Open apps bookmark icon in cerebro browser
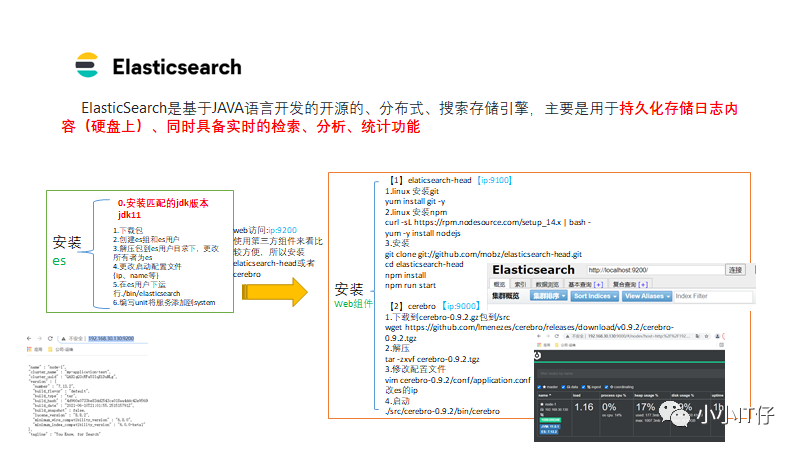Viewport: 800px width, 450px height. [539, 345]
